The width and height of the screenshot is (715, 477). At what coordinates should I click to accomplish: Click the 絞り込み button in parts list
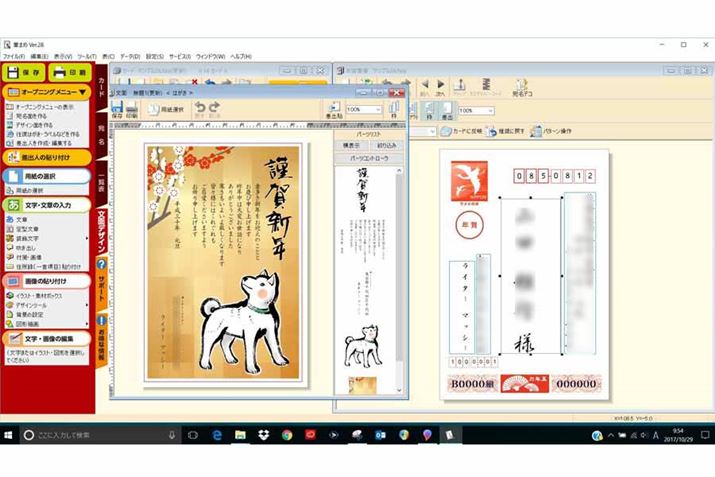(x=386, y=145)
